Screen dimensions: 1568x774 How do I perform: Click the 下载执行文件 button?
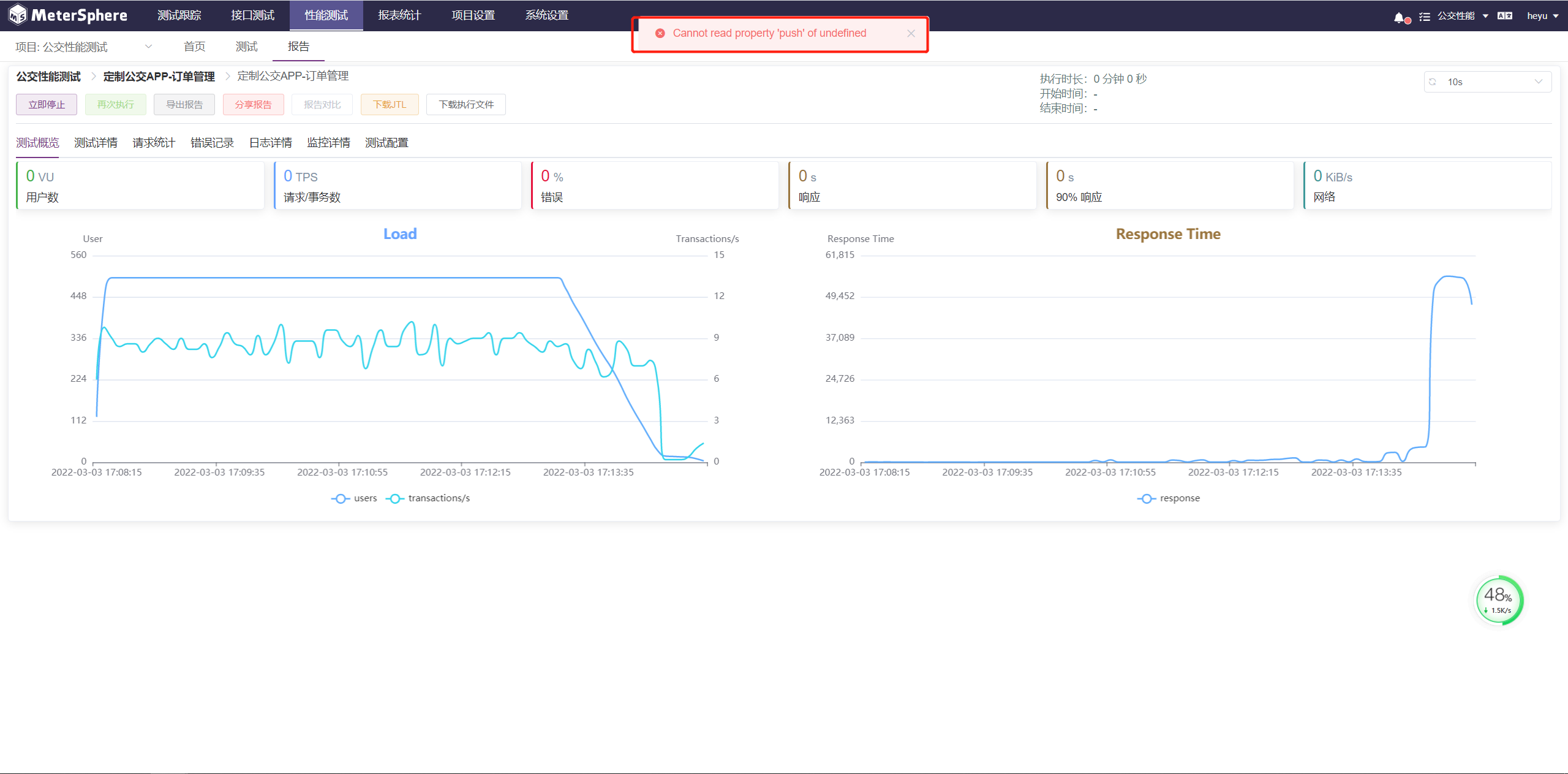(466, 104)
